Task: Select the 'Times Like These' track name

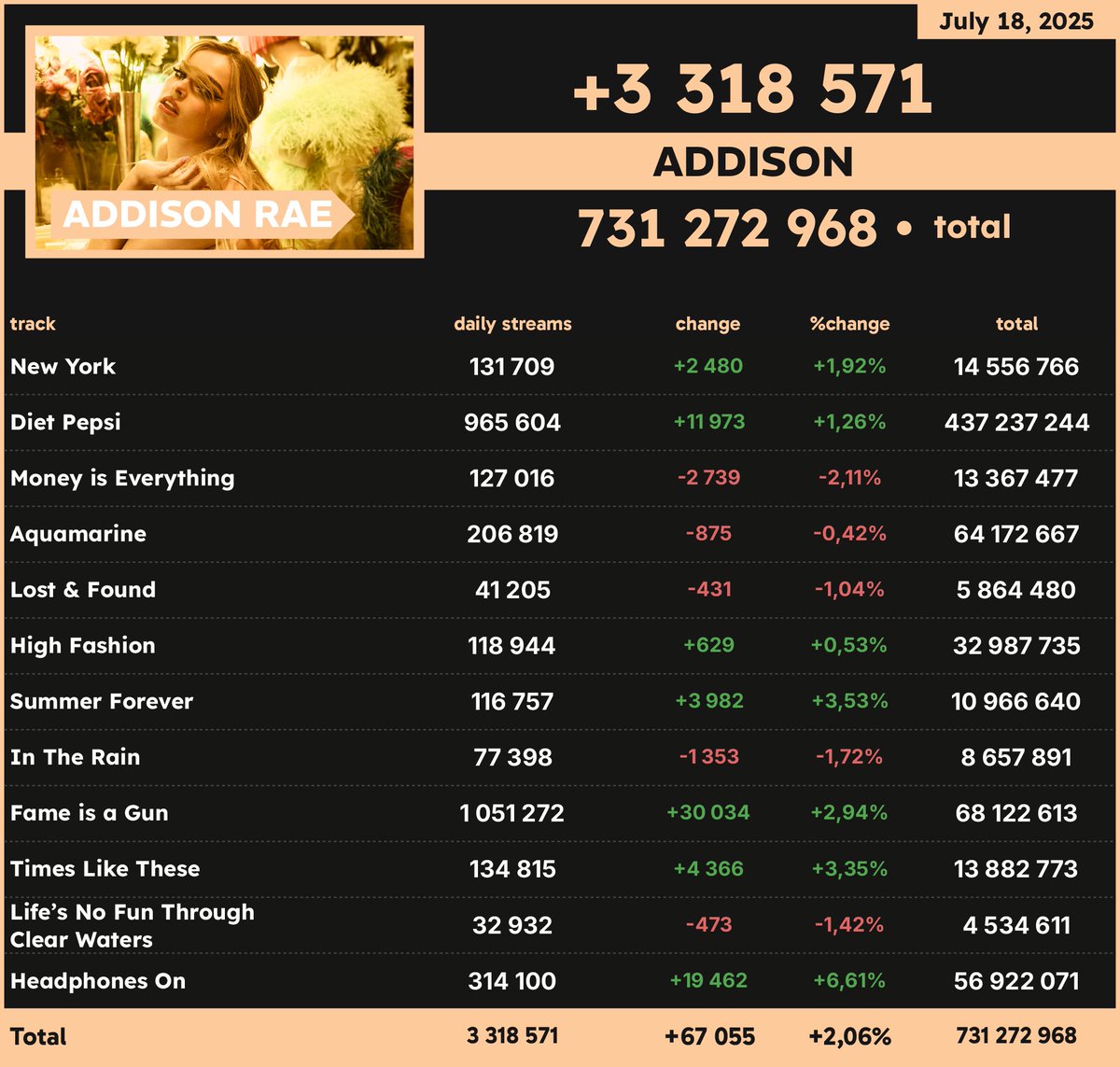Action: pos(105,869)
